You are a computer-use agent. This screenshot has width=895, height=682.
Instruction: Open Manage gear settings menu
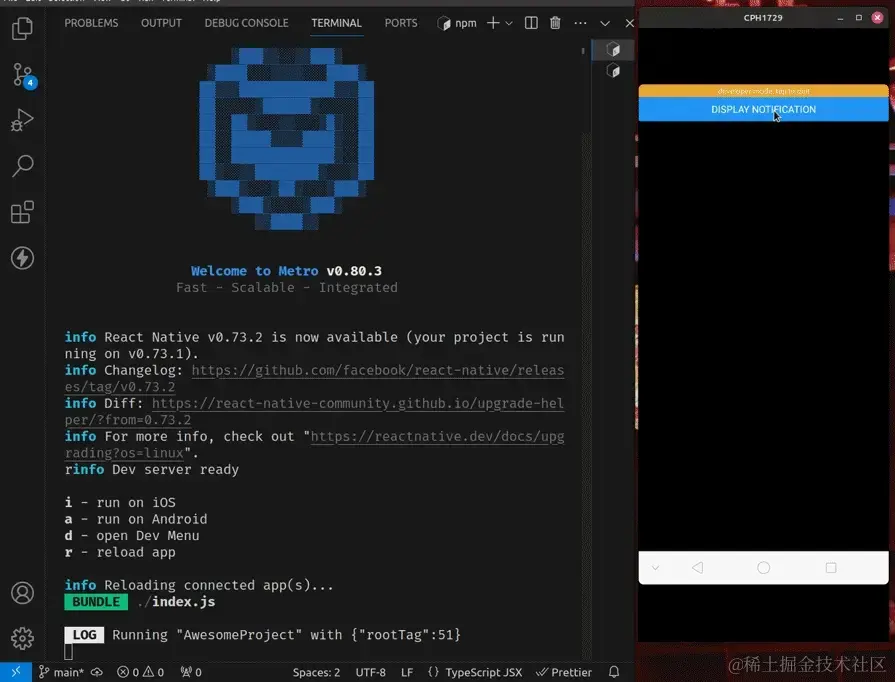[22, 639]
